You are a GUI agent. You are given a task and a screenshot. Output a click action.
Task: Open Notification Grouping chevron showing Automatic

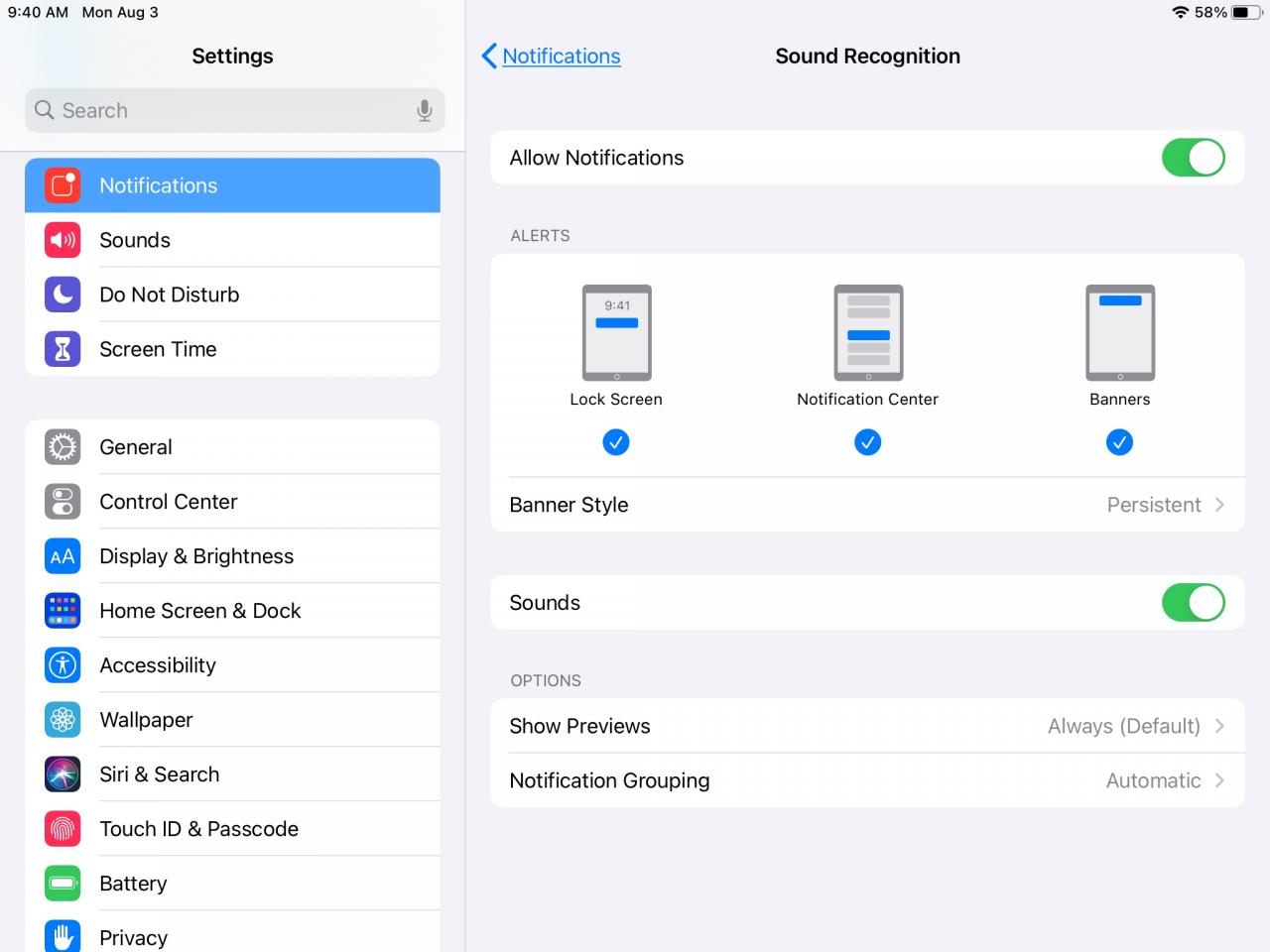click(x=1219, y=780)
